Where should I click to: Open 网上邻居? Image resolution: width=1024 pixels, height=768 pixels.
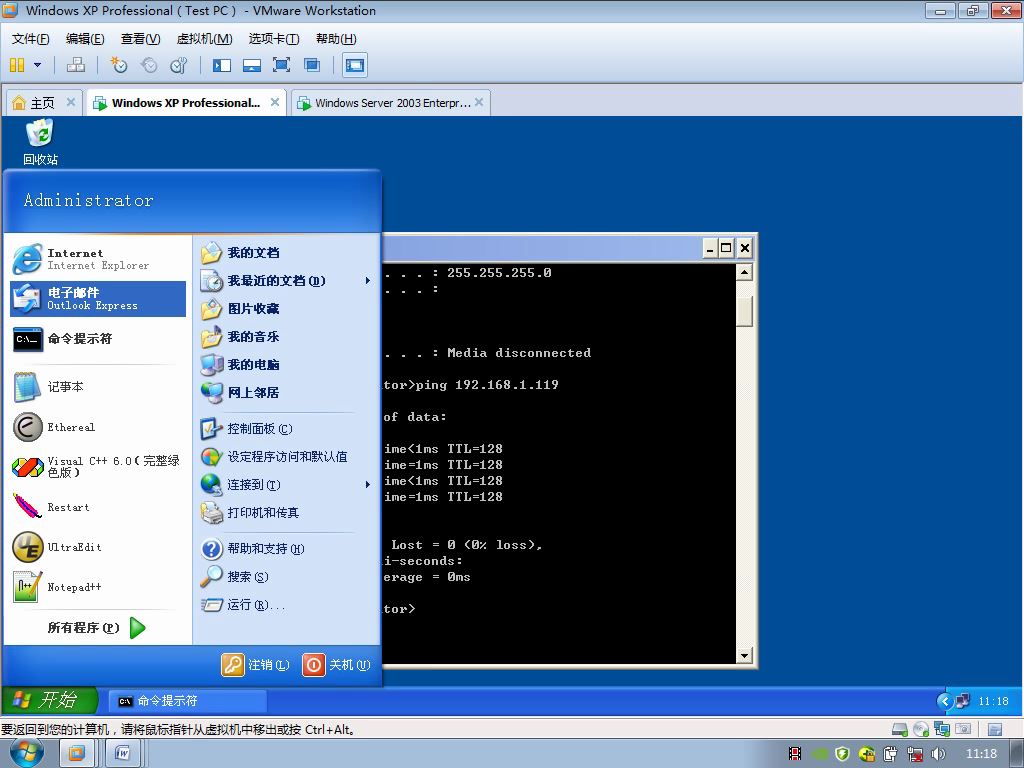[x=286, y=392]
